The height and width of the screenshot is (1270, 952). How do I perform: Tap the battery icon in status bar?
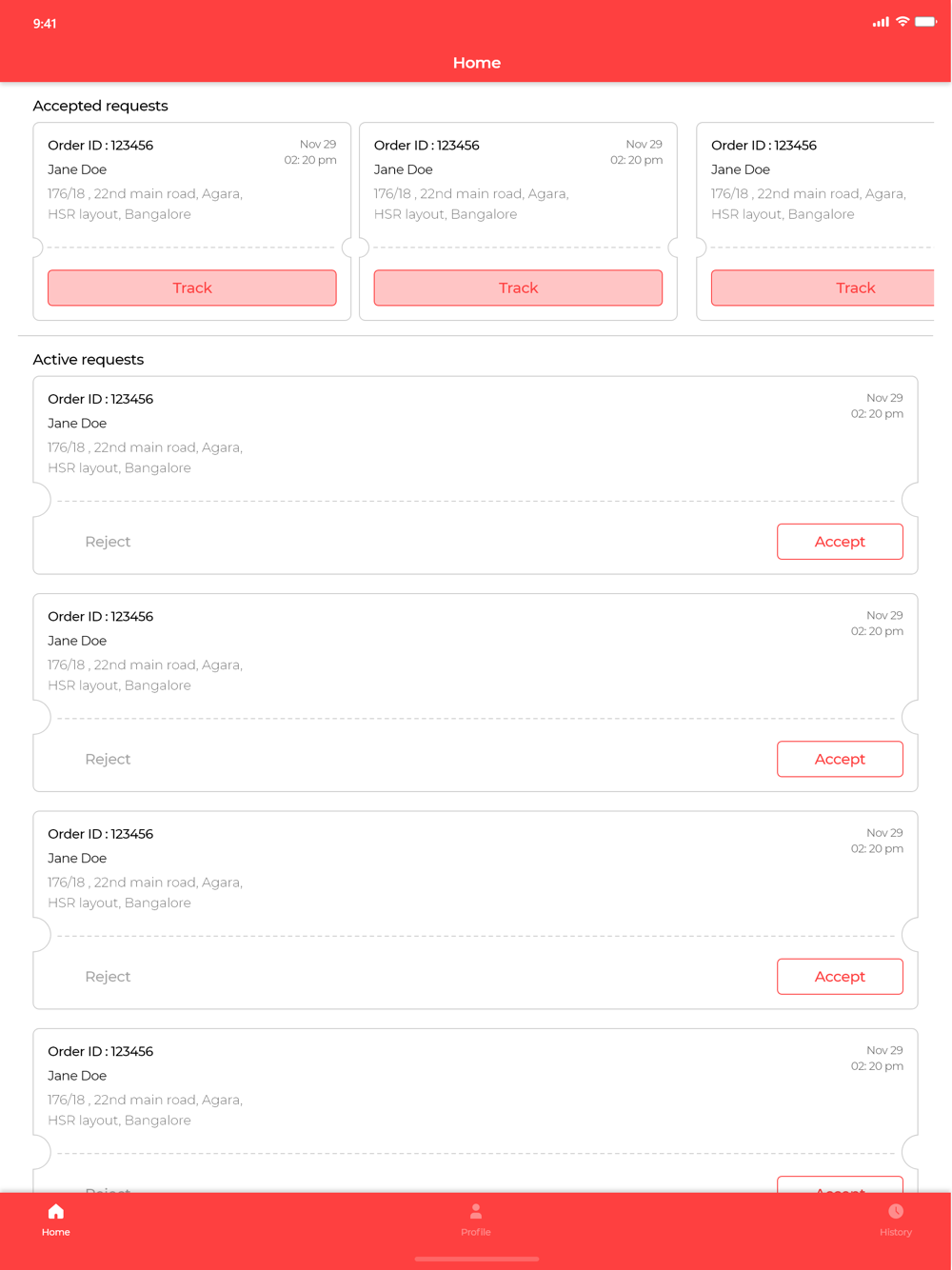(925, 22)
